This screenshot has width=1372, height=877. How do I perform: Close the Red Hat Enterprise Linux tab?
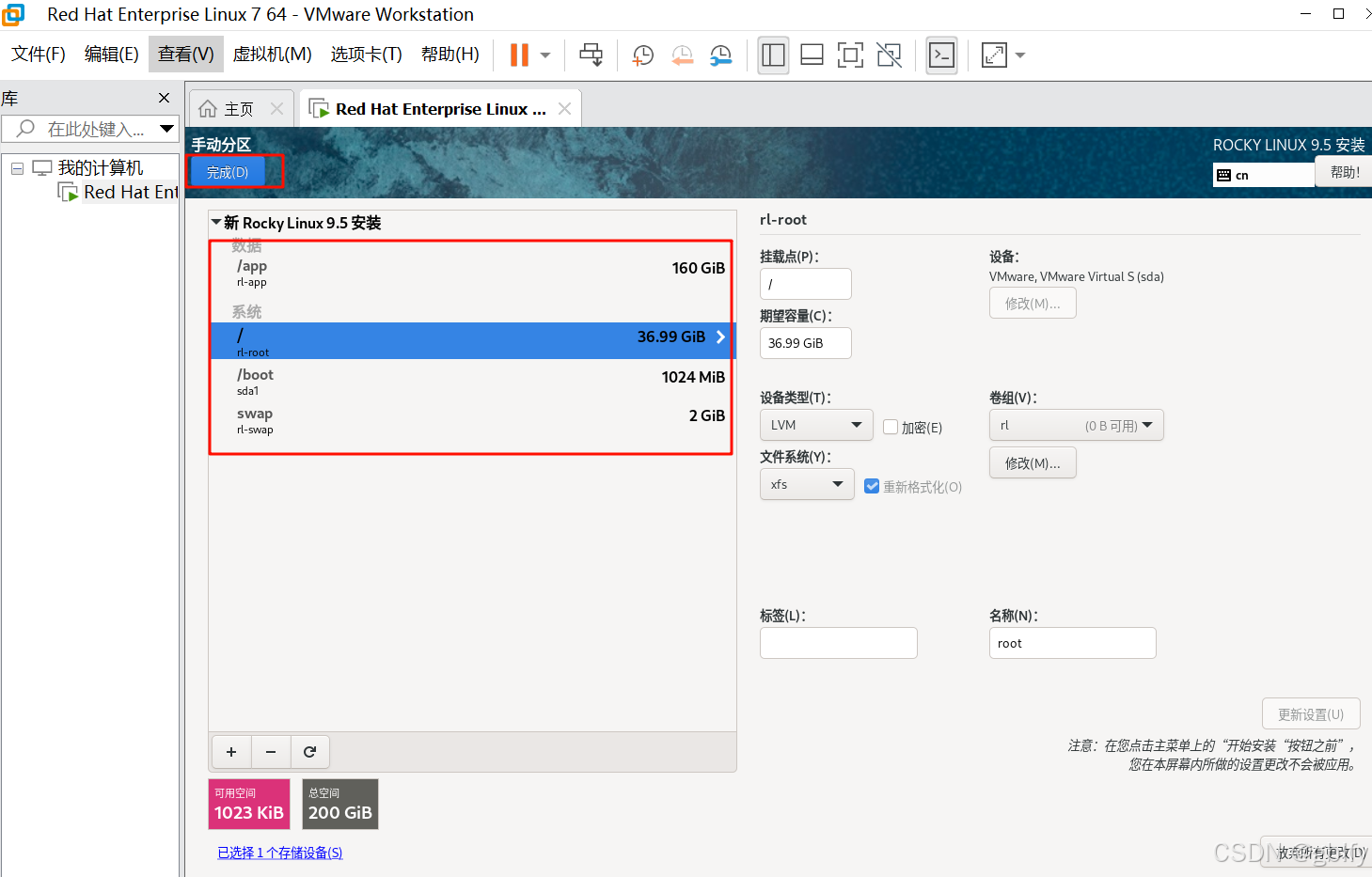[x=564, y=109]
